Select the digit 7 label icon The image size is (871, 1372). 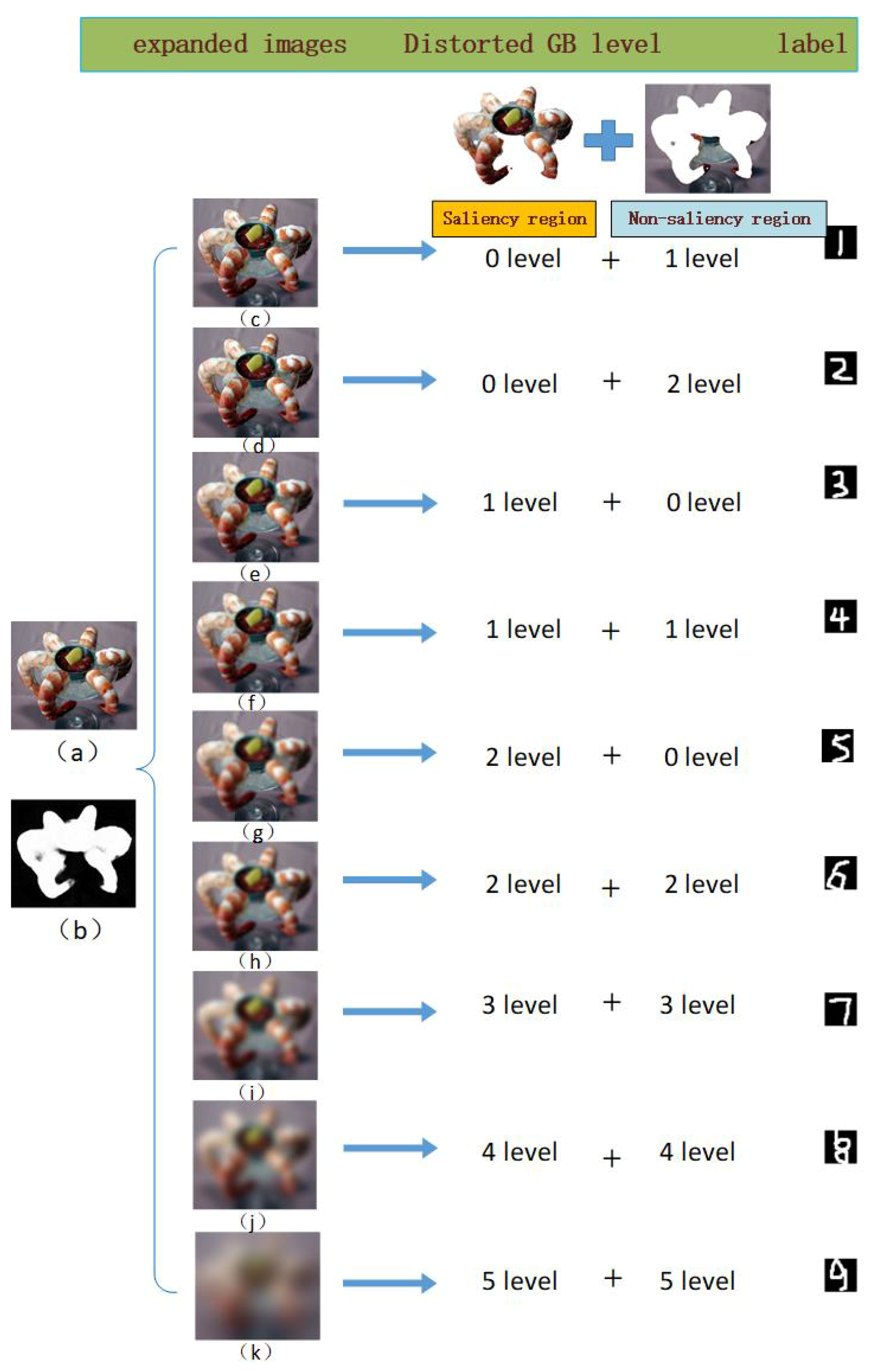tap(841, 1009)
